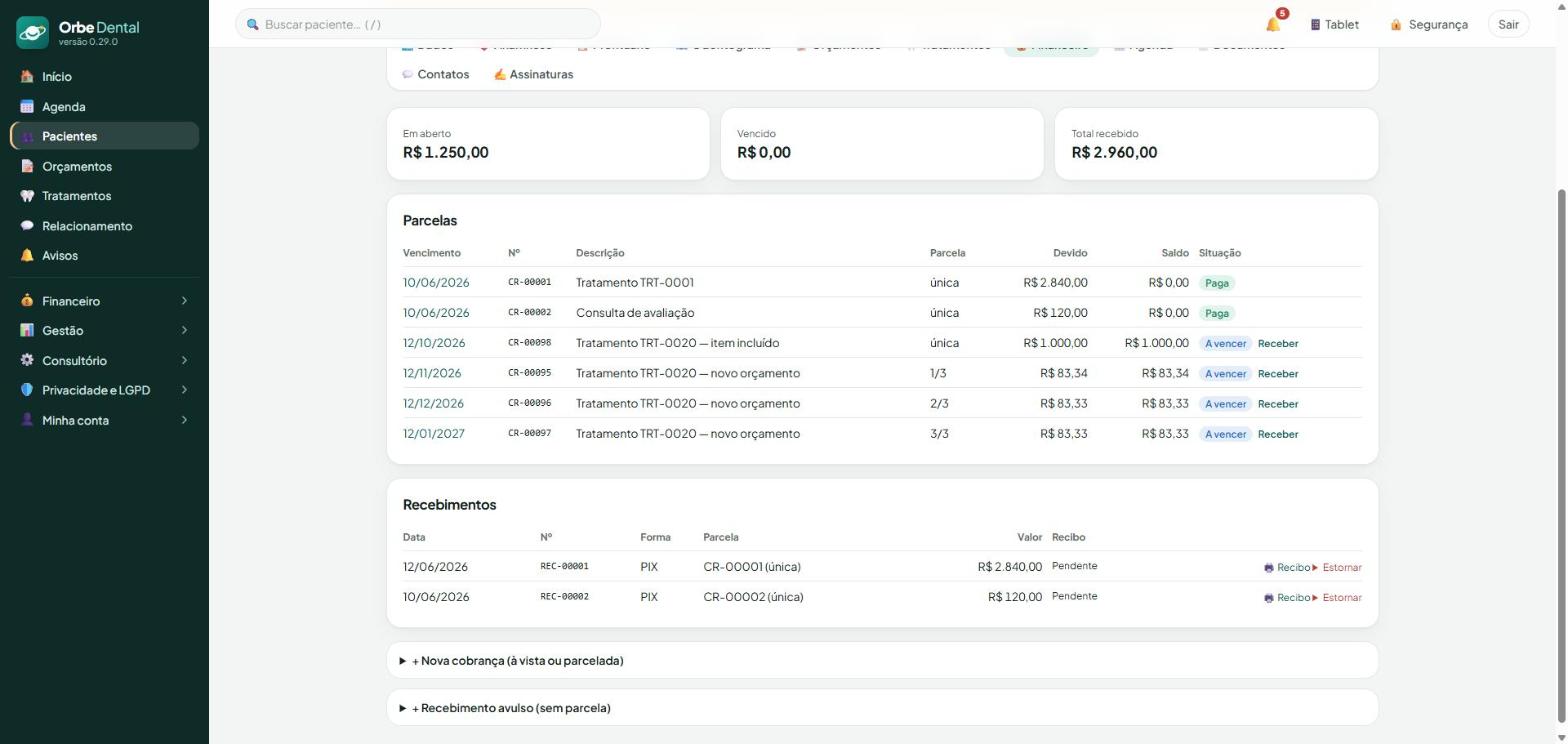Click the Agenda calendar icon in sidebar
Image resolution: width=1568 pixels, height=744 pixels.
pos(27,106)
